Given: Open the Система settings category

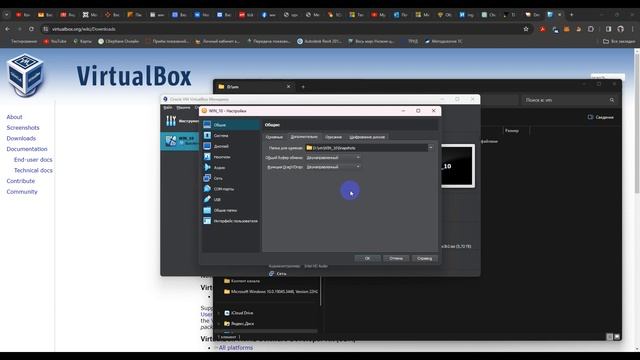Looking at the screenshot, I should point(231,136).
